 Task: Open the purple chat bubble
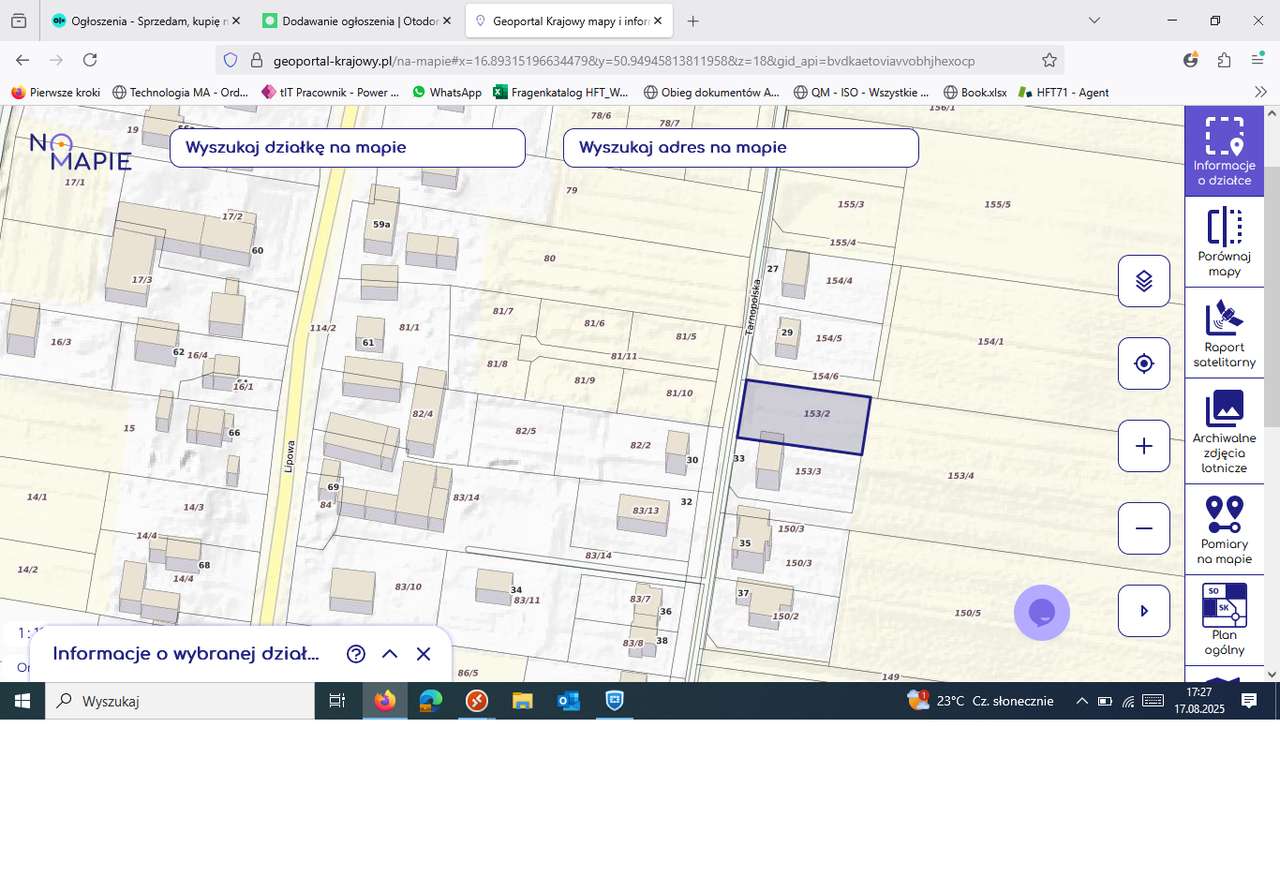(1042, 612)
